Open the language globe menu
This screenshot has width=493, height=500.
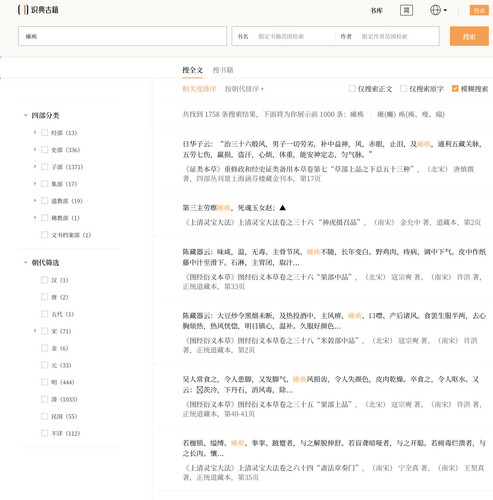click(x=438, y=10)
